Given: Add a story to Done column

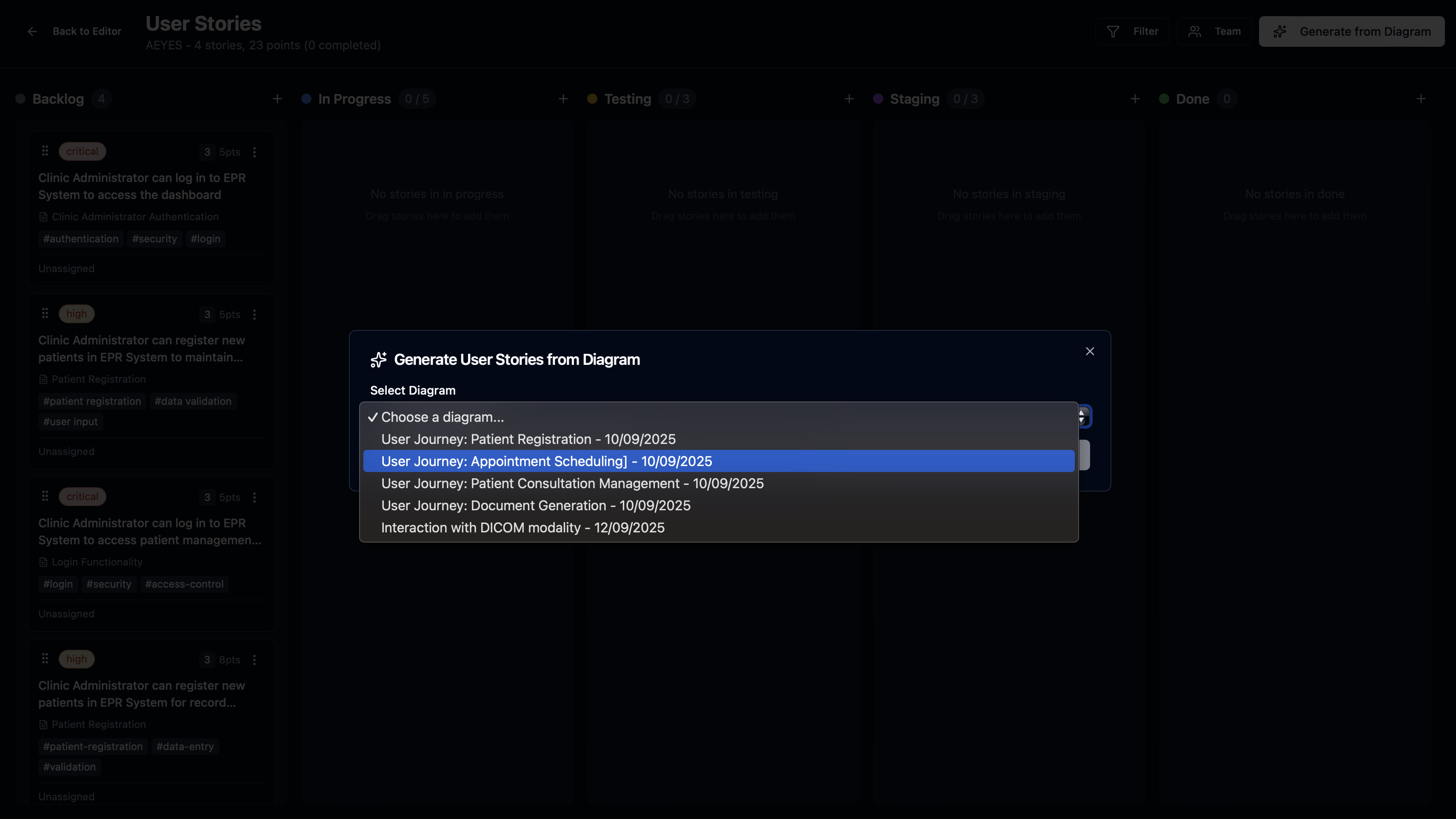Looking at the screenshot, I should point(1421,99).
